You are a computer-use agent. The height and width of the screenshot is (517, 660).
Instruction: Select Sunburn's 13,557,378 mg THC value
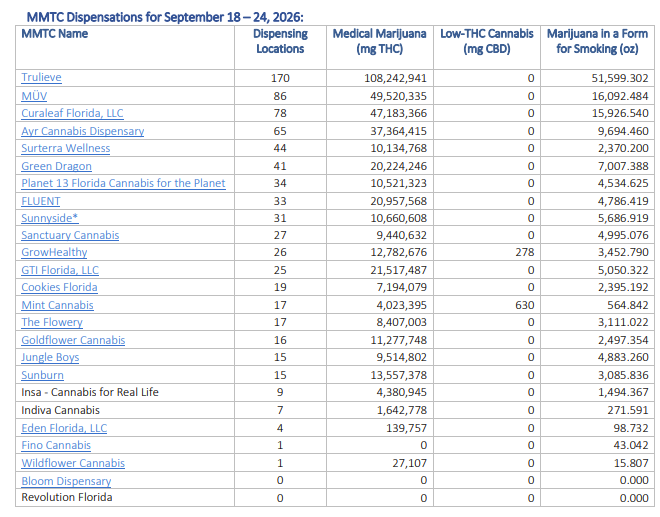398,375
